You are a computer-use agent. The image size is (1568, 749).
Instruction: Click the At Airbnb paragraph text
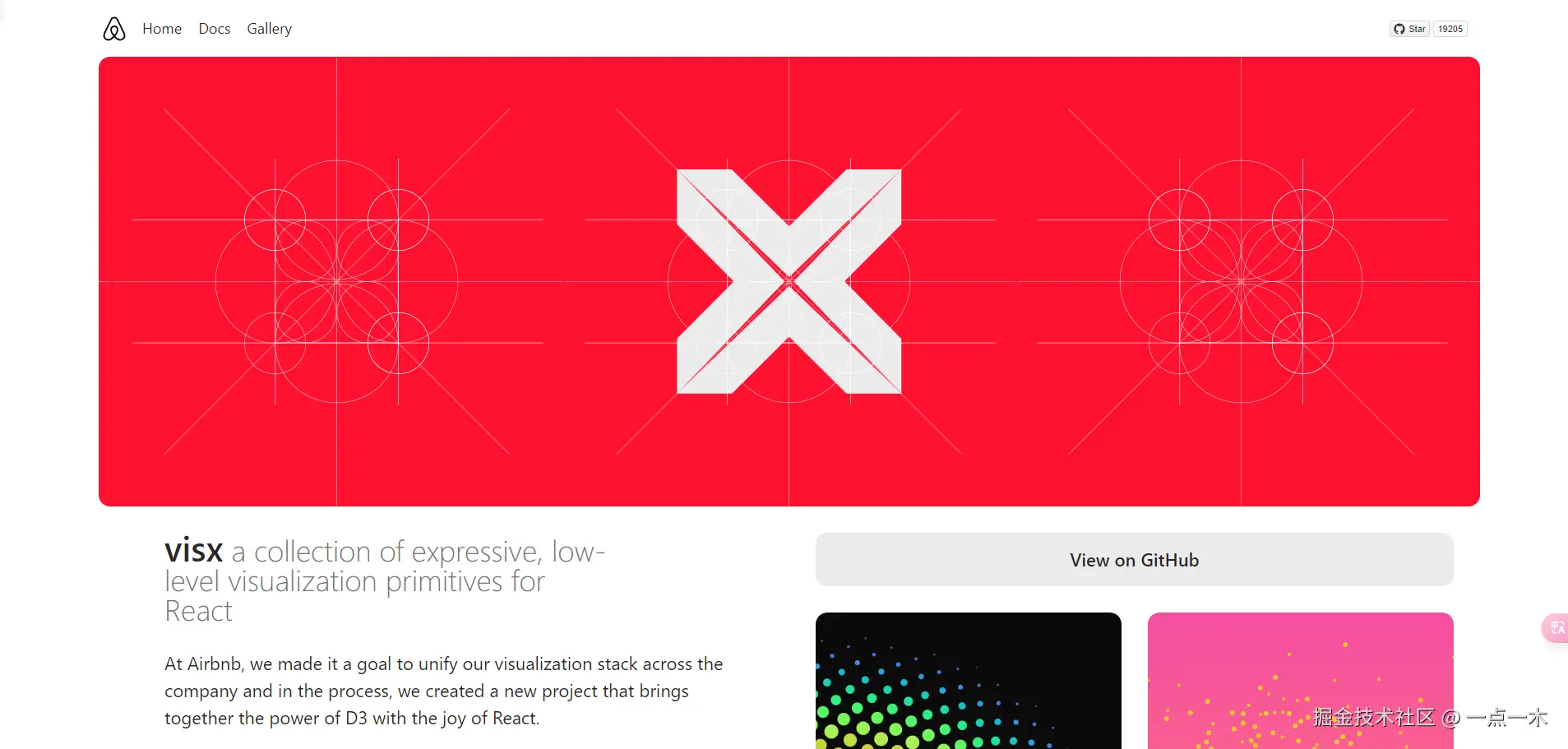444,691
